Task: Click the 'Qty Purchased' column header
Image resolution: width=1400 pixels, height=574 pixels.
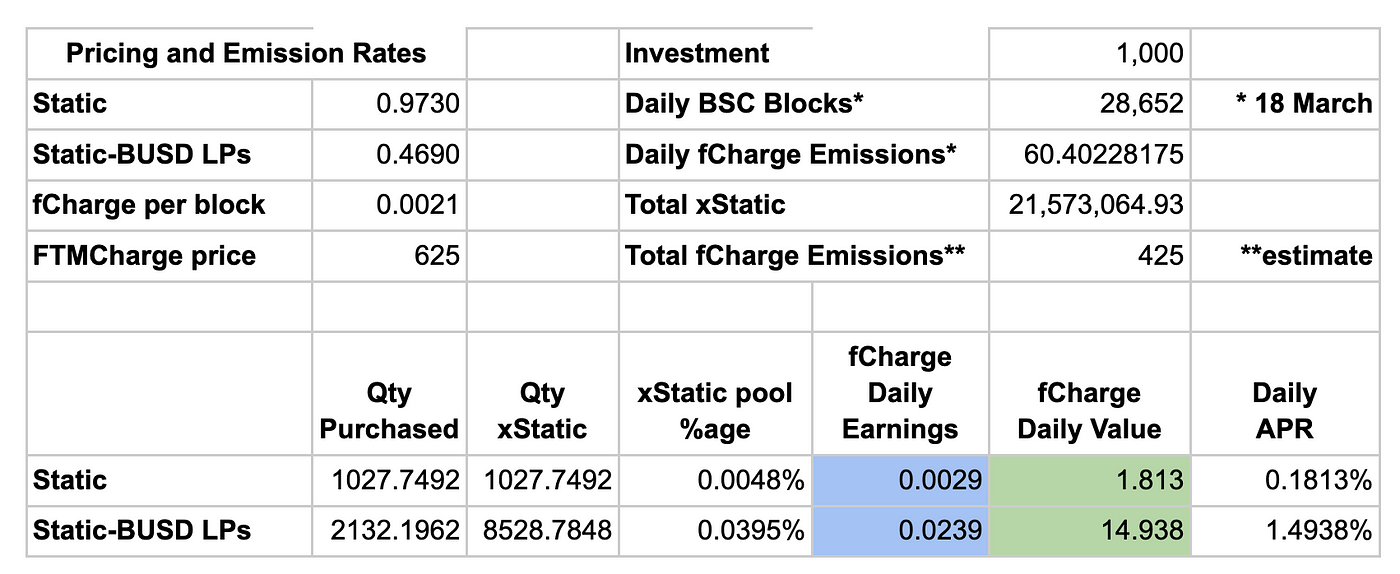Action: coord(388,410)
